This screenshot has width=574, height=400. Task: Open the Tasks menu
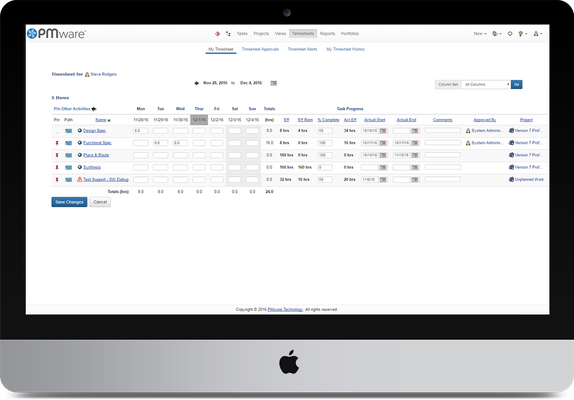(x=242, y=34)
